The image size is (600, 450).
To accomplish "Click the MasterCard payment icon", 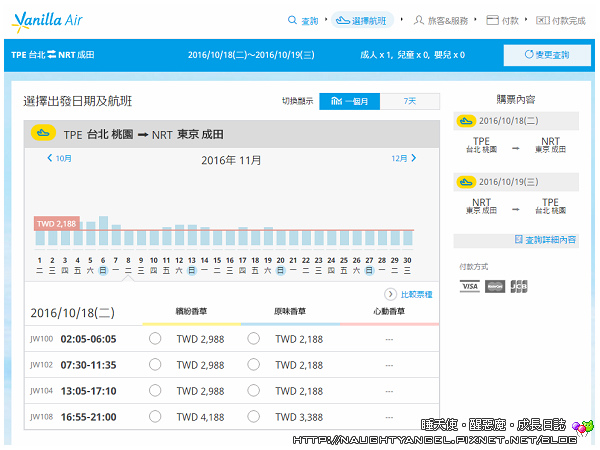I will [495, 286].
